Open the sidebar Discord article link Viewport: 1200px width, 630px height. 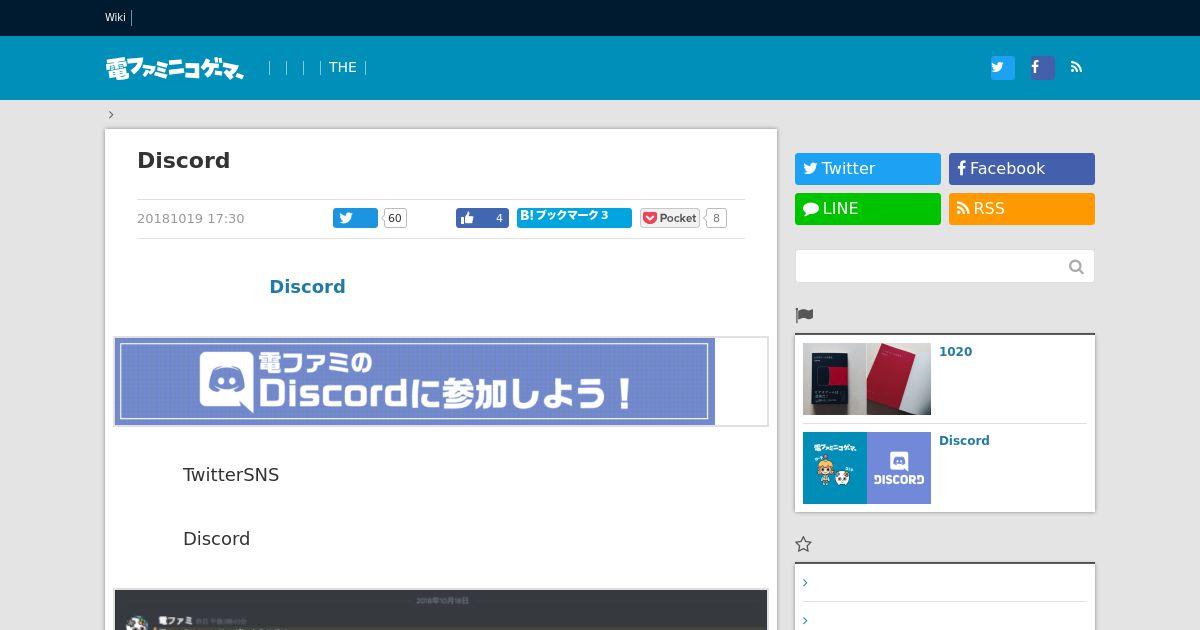[964, 441]
